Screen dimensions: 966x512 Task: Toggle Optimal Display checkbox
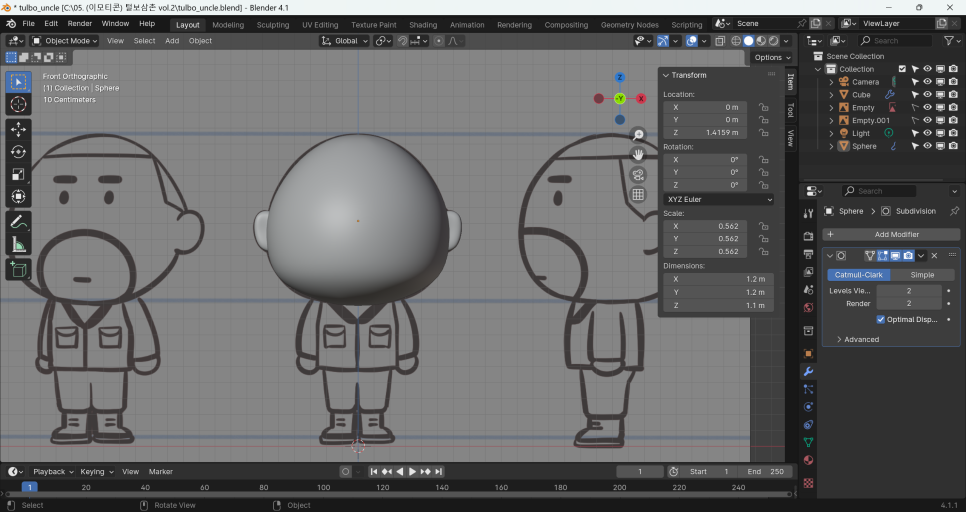coord(880,319)
